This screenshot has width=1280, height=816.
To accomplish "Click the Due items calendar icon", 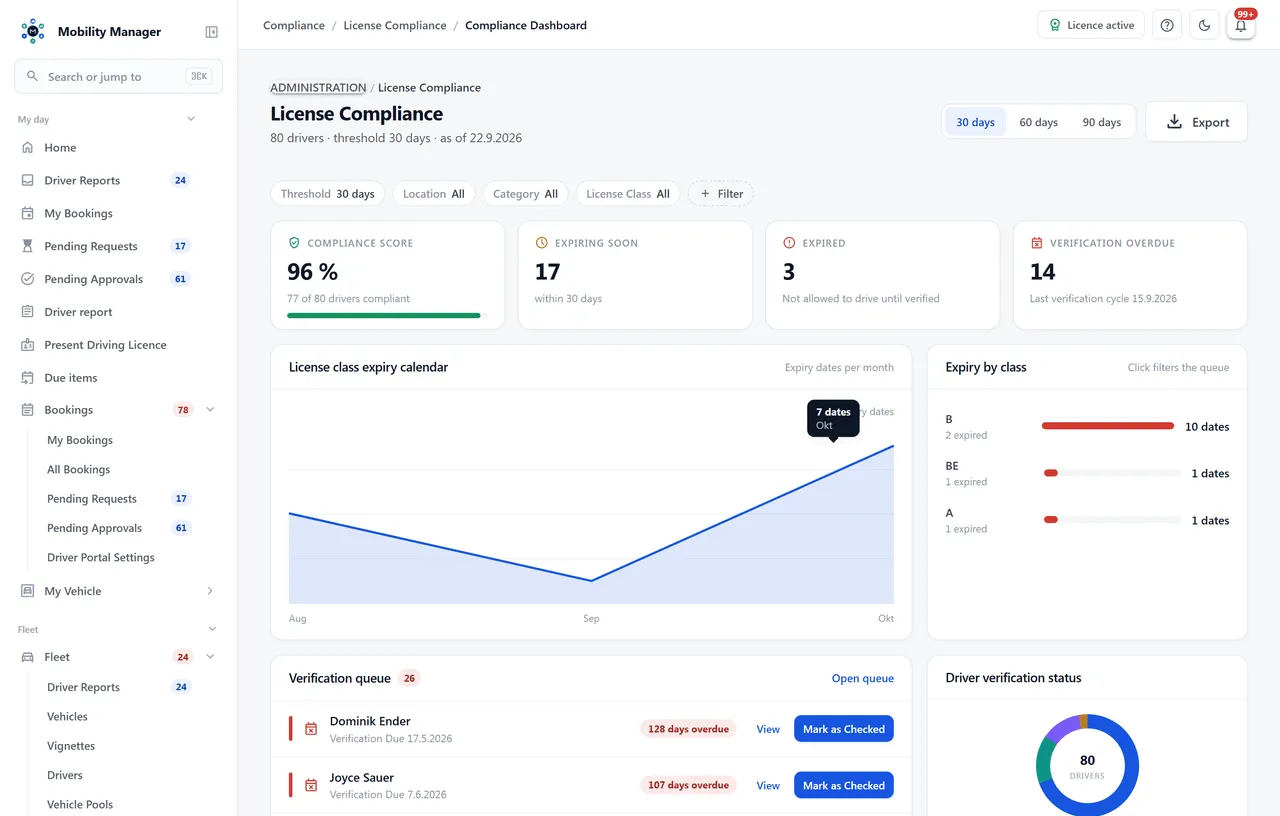I will click(27, 378).
